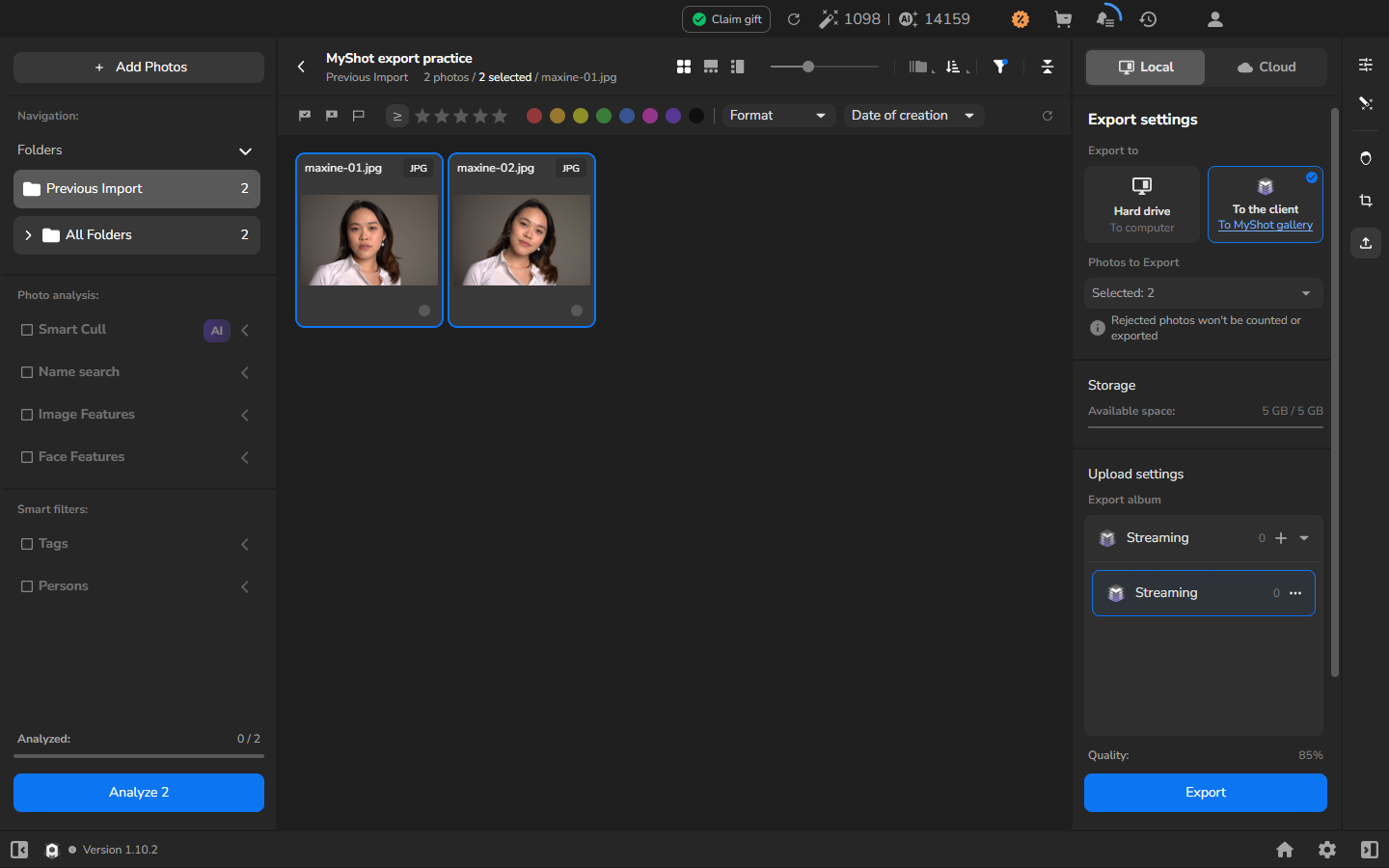Reset filters with refresh icon

[1048, 116]
